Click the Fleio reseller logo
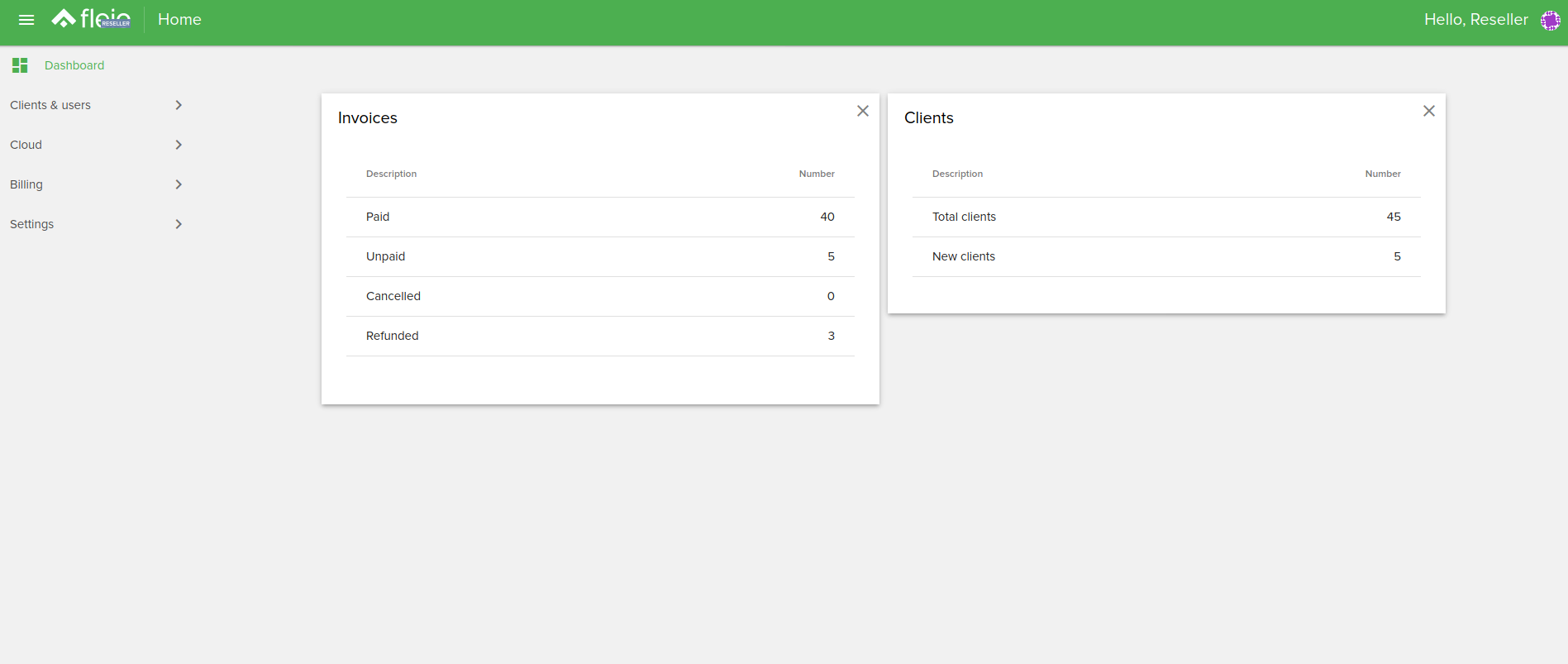This screenshot has width=1568, height=664. coord(91,19)
